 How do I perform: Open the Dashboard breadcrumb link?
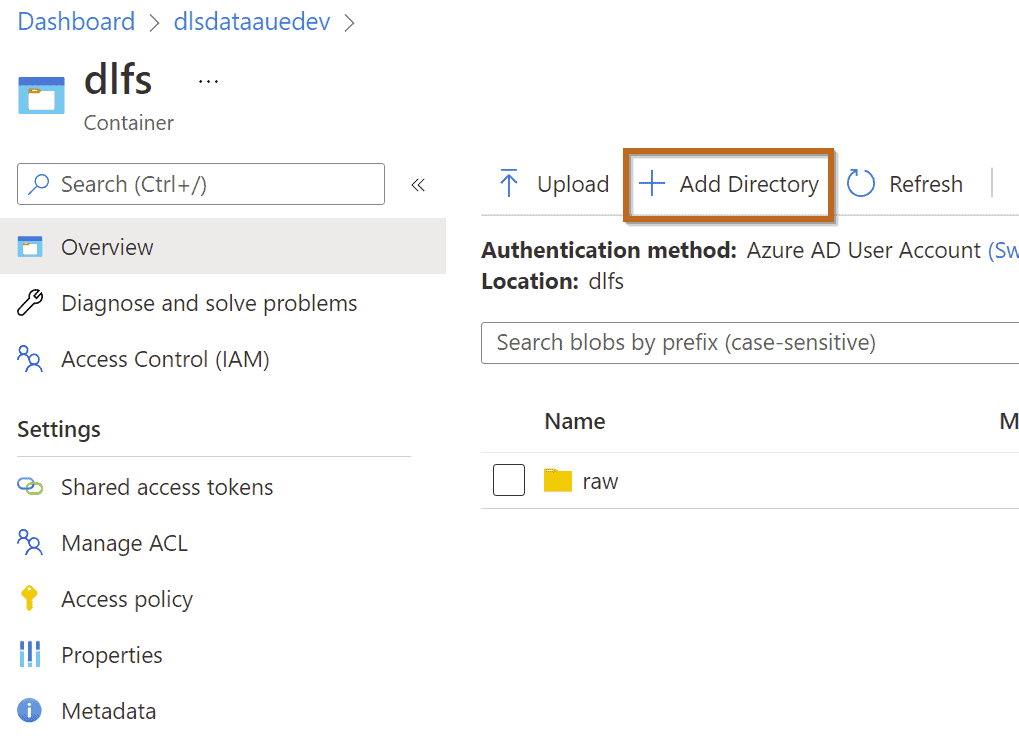point(76,21)
